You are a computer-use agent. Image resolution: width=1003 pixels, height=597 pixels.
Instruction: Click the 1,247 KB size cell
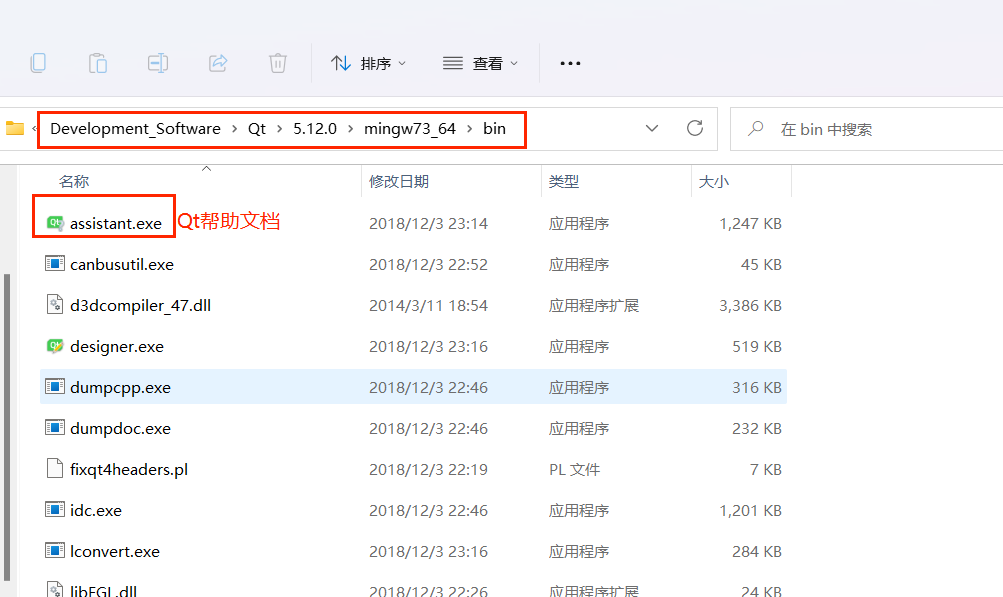click(x=750, y=223)
